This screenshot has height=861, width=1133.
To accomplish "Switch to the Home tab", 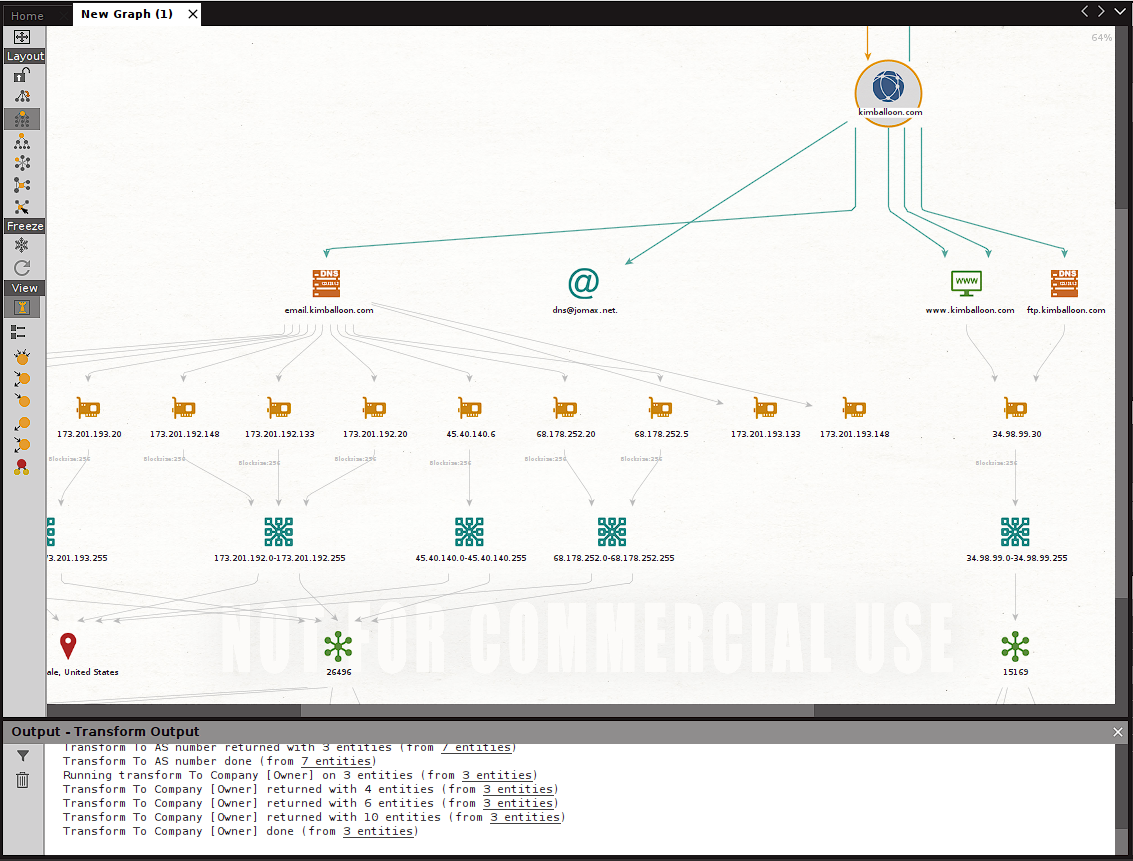I will [28, 15].
